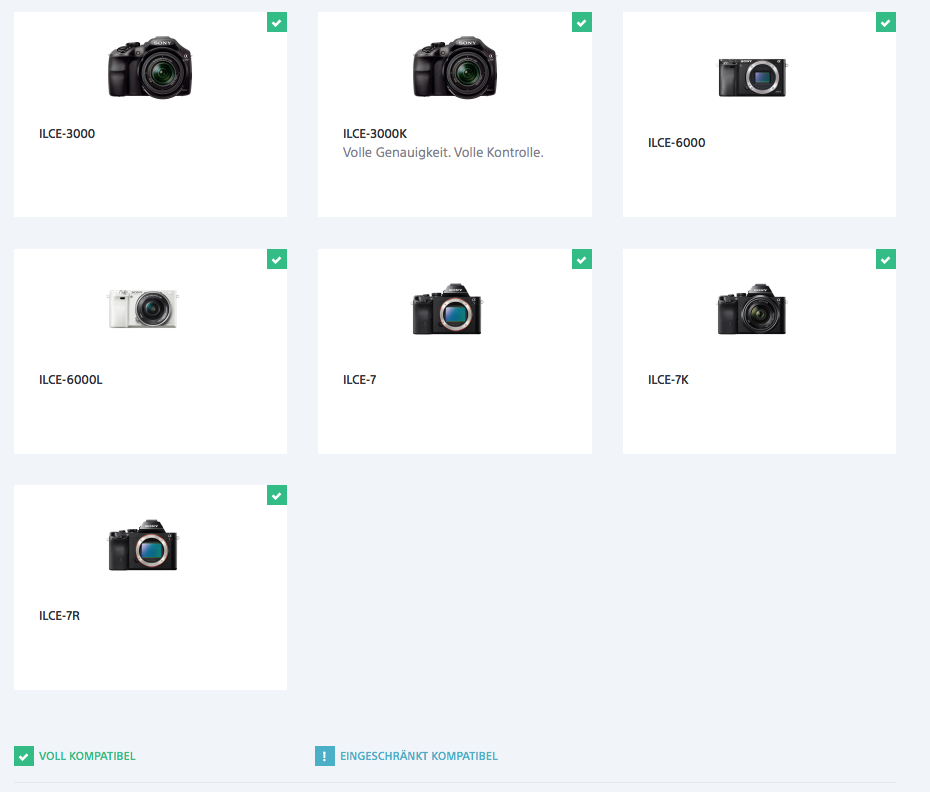Open the ILCE-7K product name link
This screenshot has width=930, height=792.
(668, 380)
